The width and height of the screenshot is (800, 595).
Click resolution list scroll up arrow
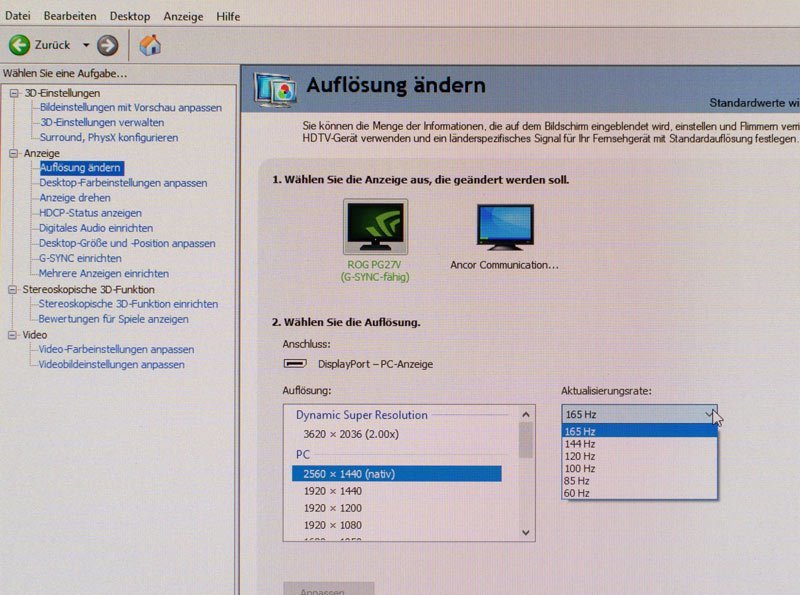pos(526,415)
